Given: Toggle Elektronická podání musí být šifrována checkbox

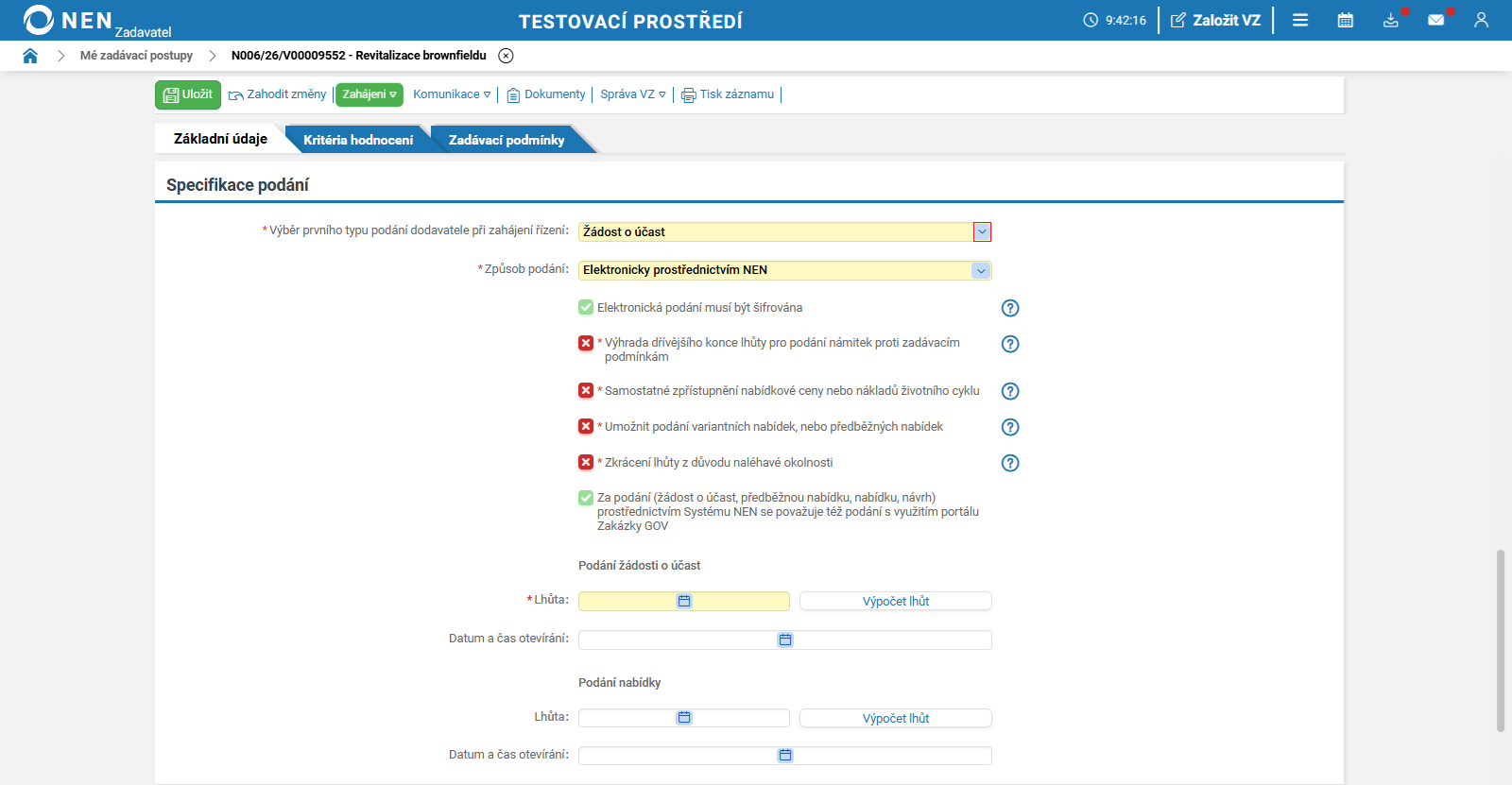Looking at the screenshot, I should point(586,307).
